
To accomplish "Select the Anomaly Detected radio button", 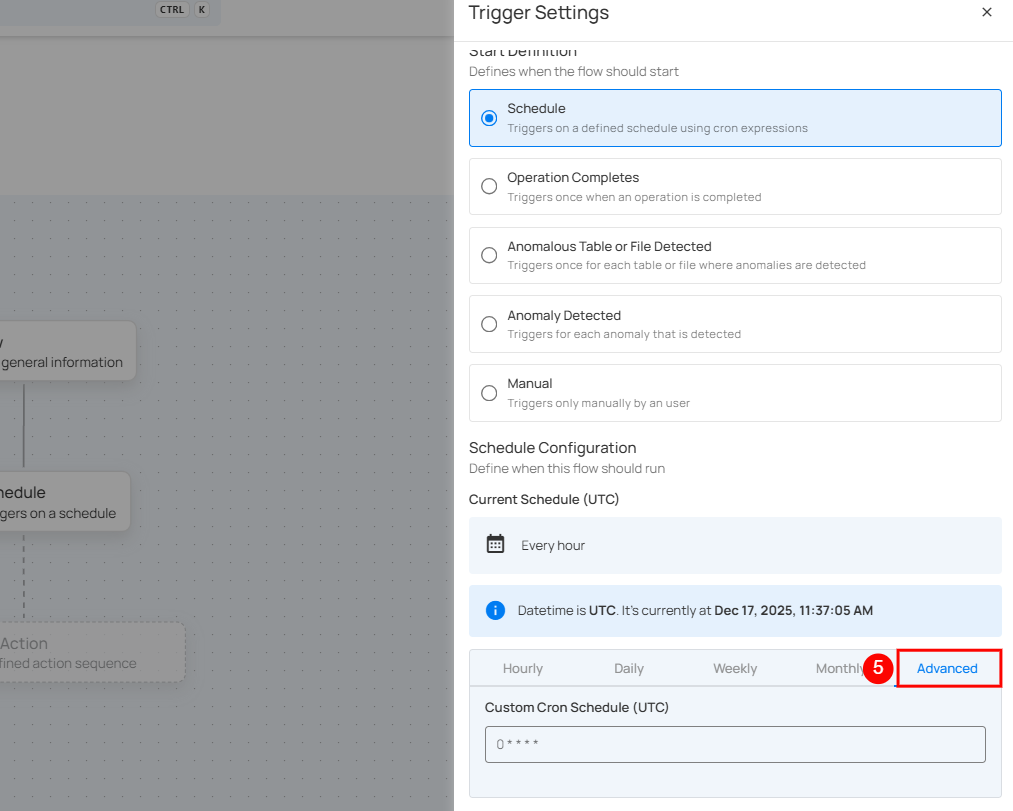I will click(489, 324).
